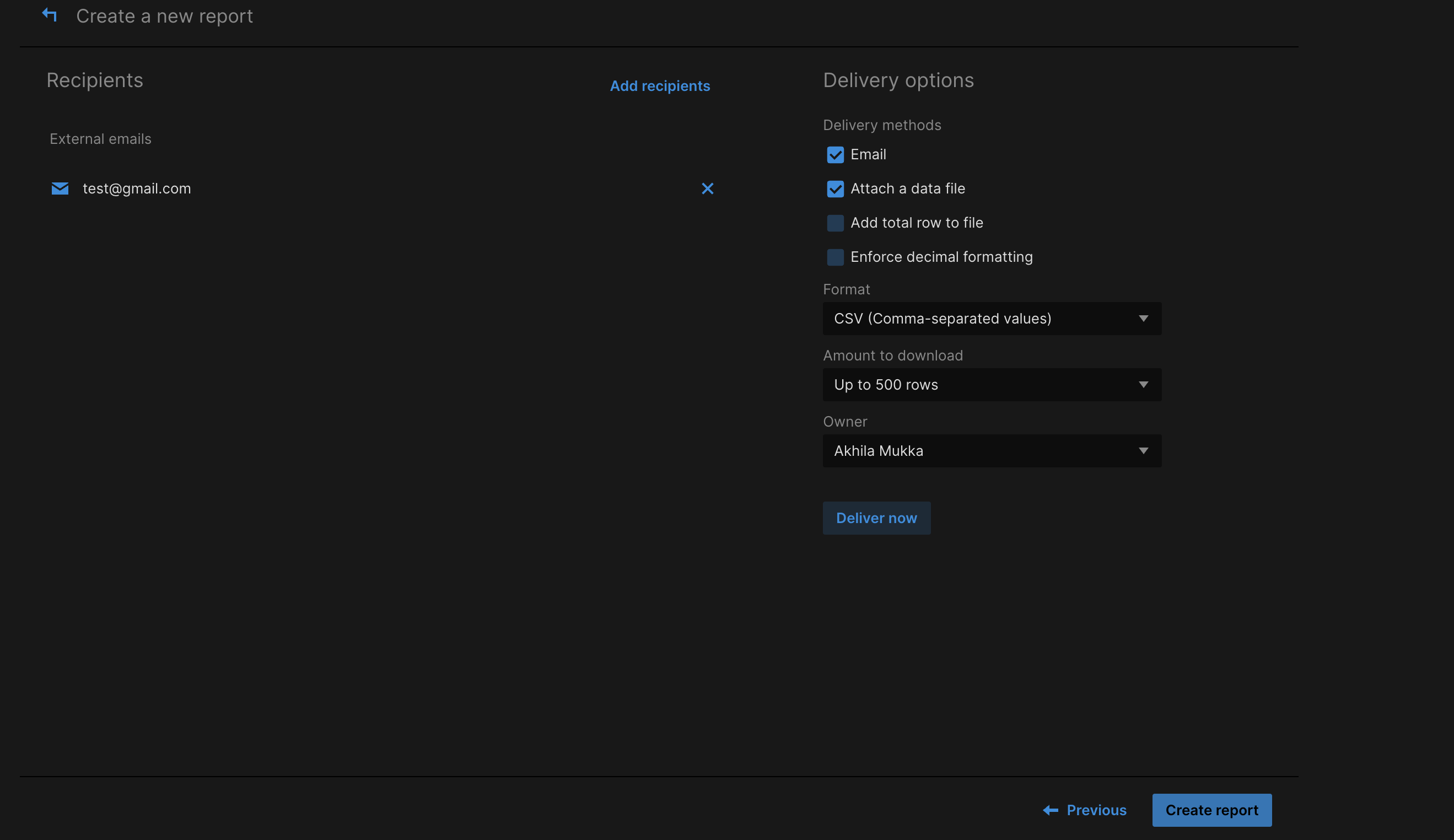Click the left arrow icon before Previous
1454x840 pixels.
pos(1051,810)
